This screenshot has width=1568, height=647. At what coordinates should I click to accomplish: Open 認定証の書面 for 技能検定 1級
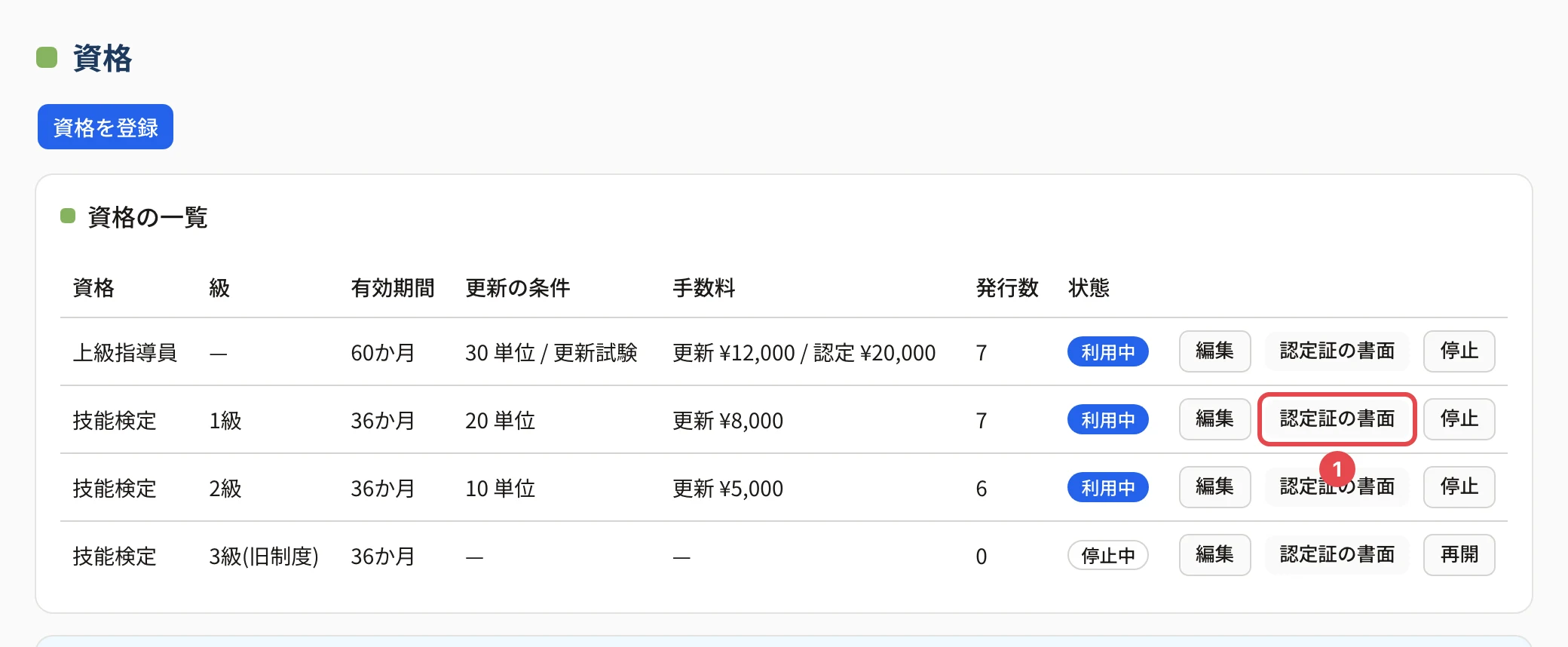[1337, 419]
